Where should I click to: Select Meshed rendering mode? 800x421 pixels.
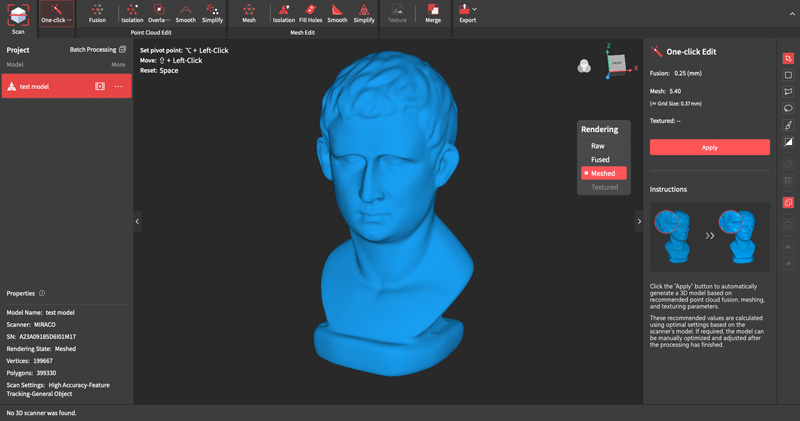click(x=604, y=174)
